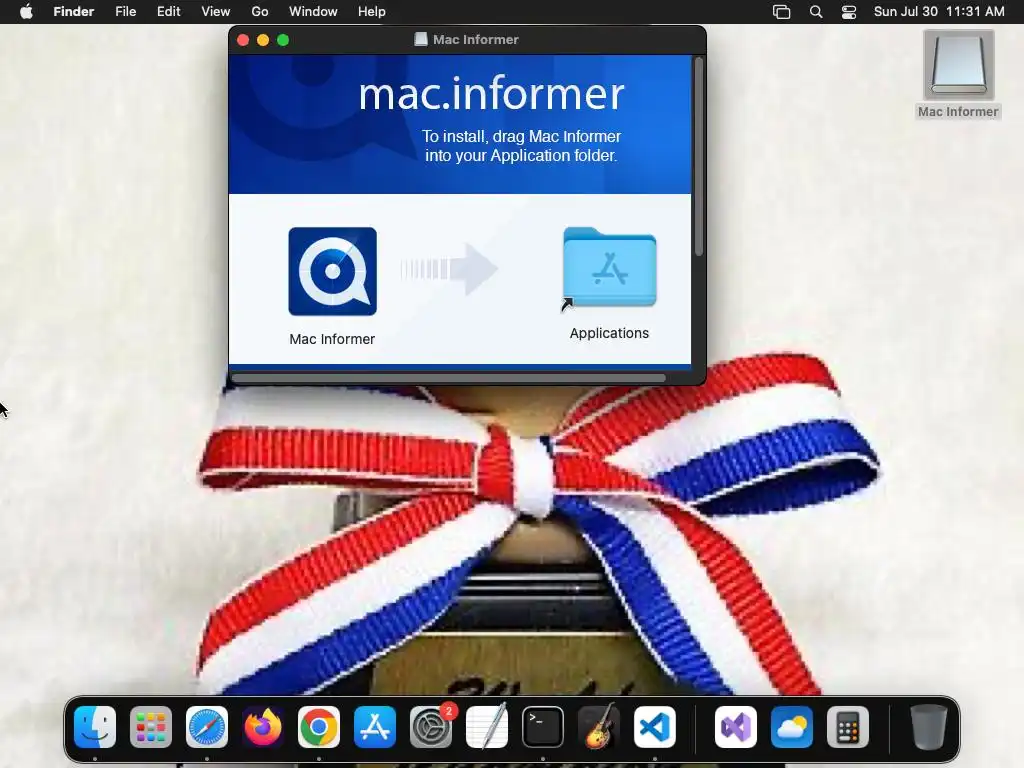Viewport: 1024px width, 768px height.
Task: Open Finder from the Dock
Action: [x=95, y=727]
